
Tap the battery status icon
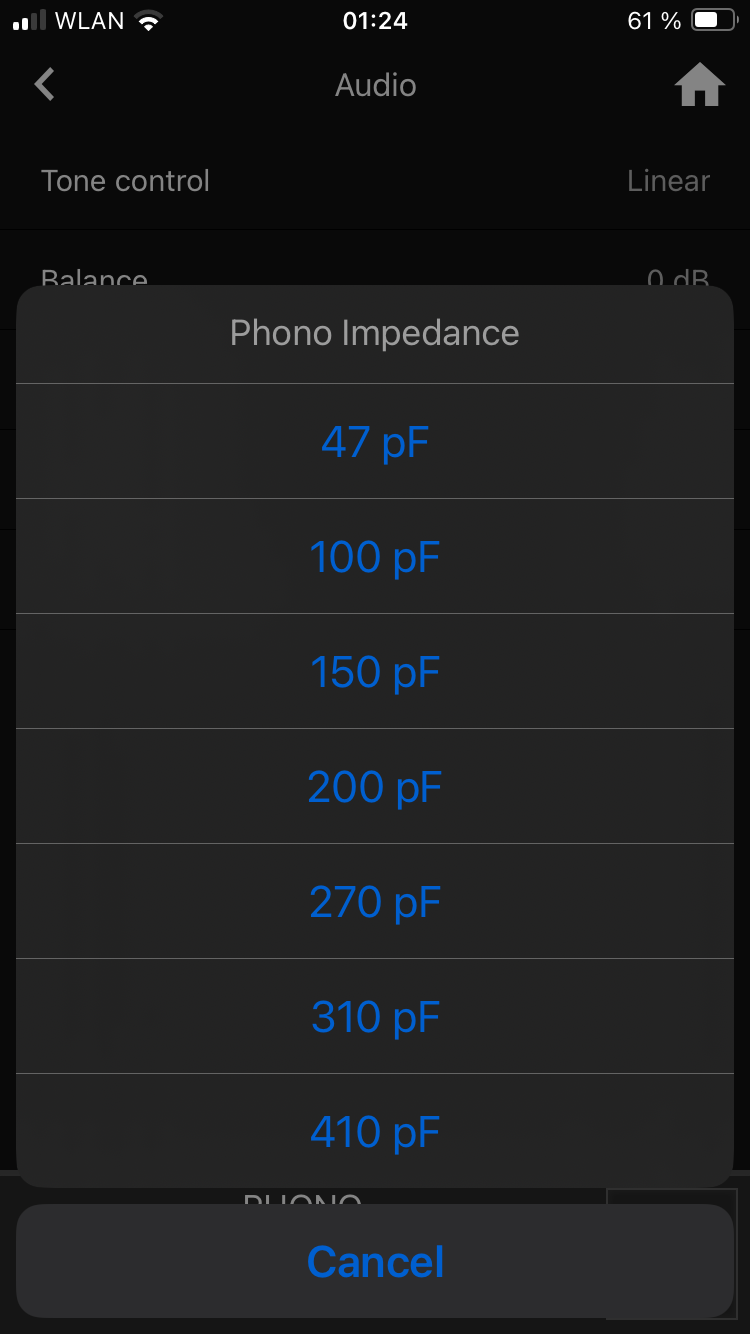coord(715,21)
